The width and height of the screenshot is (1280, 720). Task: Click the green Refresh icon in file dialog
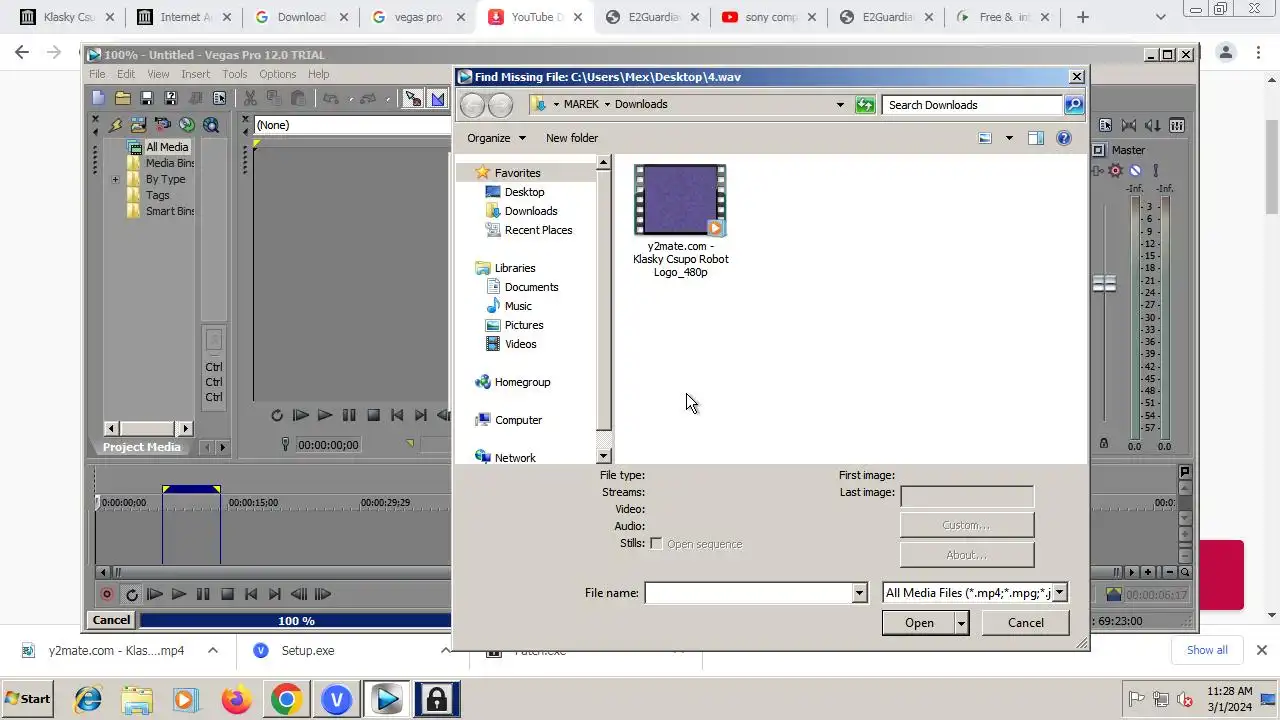tap(865, 104)
